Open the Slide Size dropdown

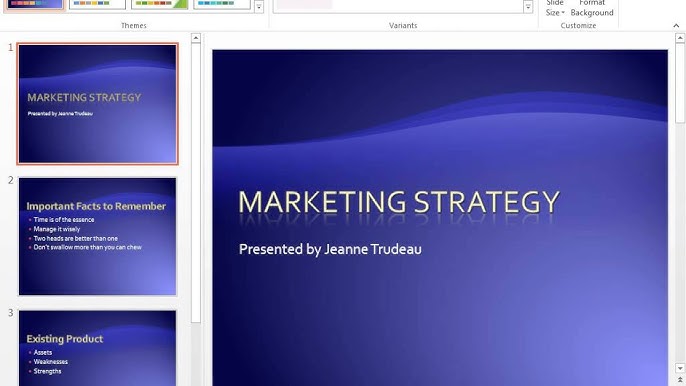pos(555,8)
